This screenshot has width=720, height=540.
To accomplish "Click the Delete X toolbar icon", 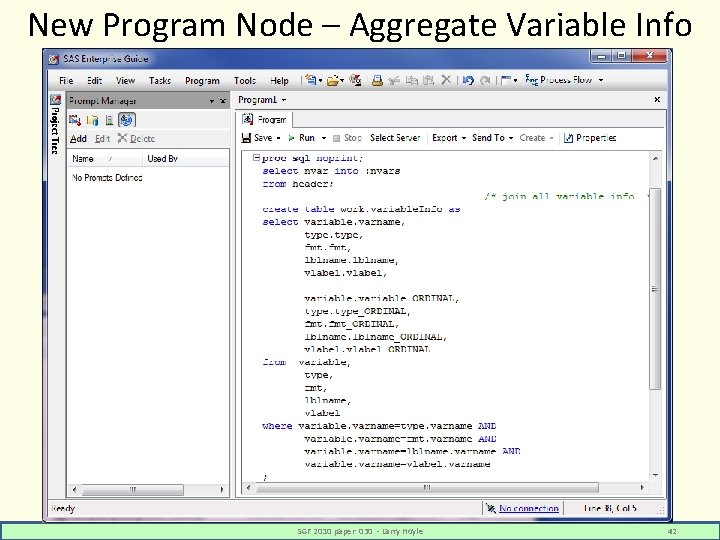I will [x=446, y=80].
